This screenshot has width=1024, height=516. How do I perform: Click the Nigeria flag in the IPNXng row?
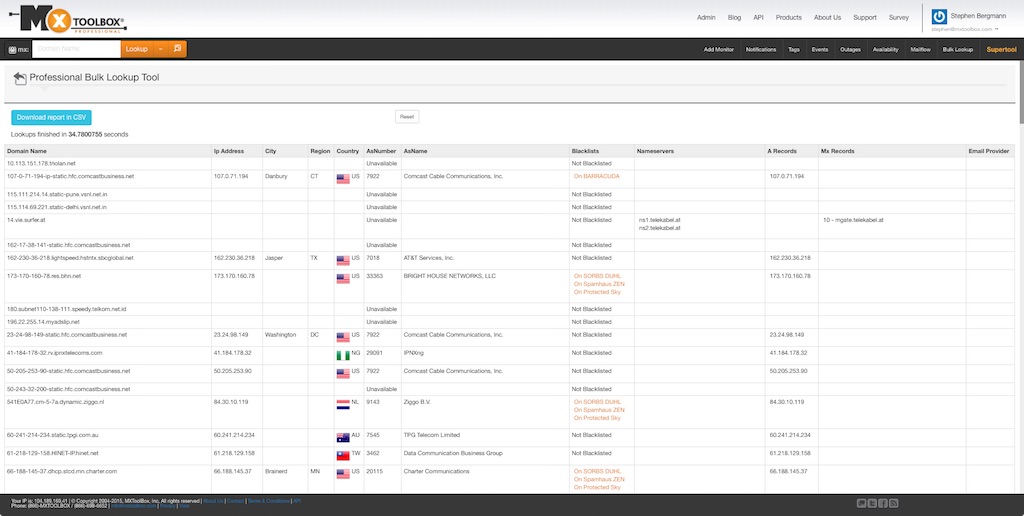click(x=343, y=356)
